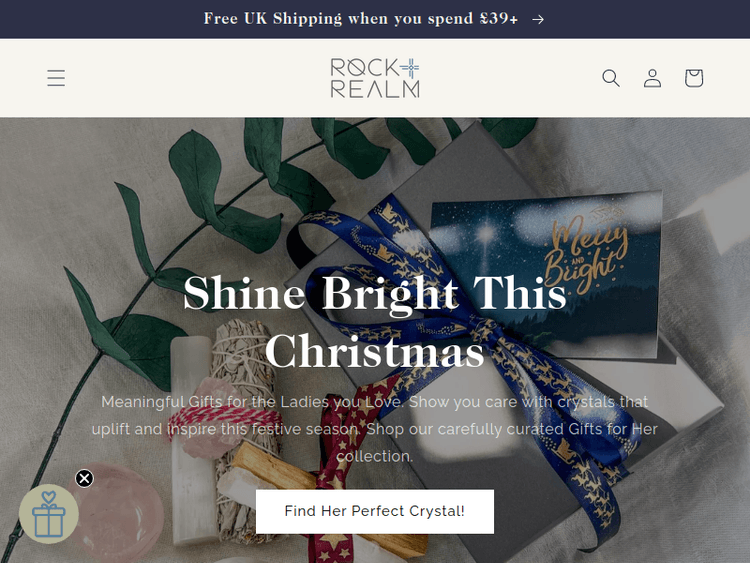Screen dimensions: 750x563
Task: Open the account login icon
Action: (652, 78)
